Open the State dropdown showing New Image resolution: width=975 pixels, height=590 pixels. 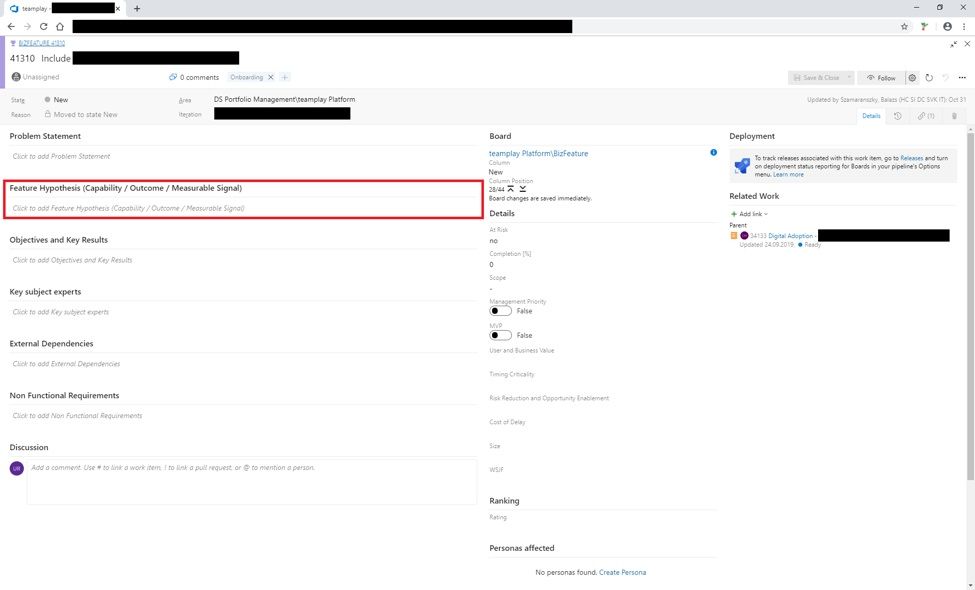pyautogui.click(x=61, y=100)
